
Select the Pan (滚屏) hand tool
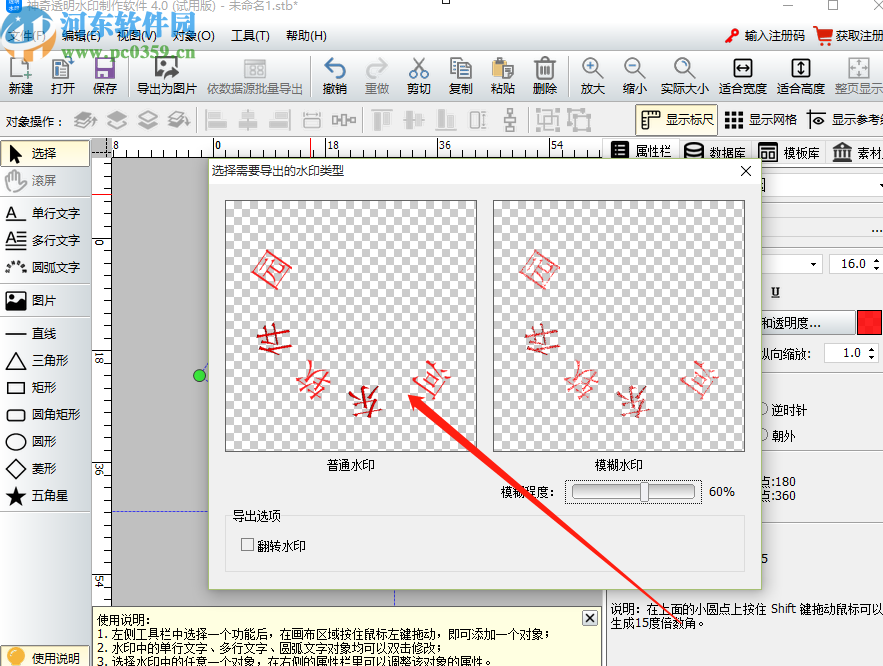[45, 180]
